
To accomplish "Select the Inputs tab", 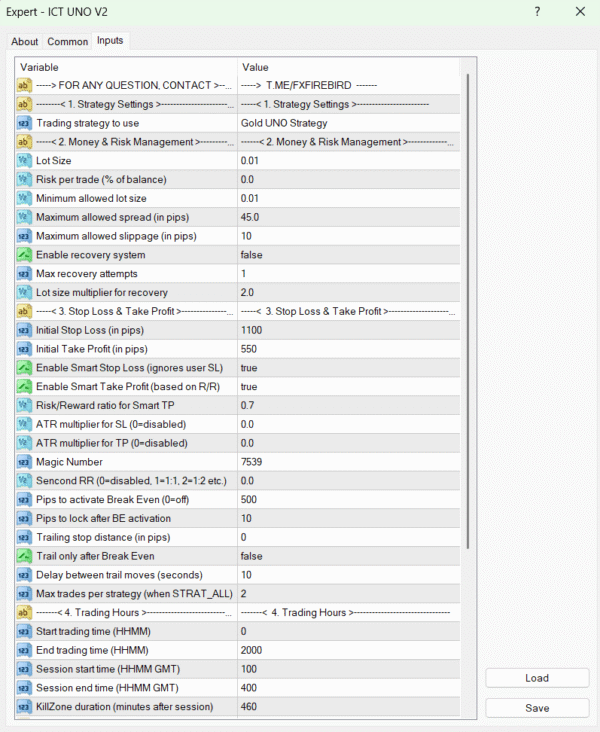I will [x=110, y=41].
